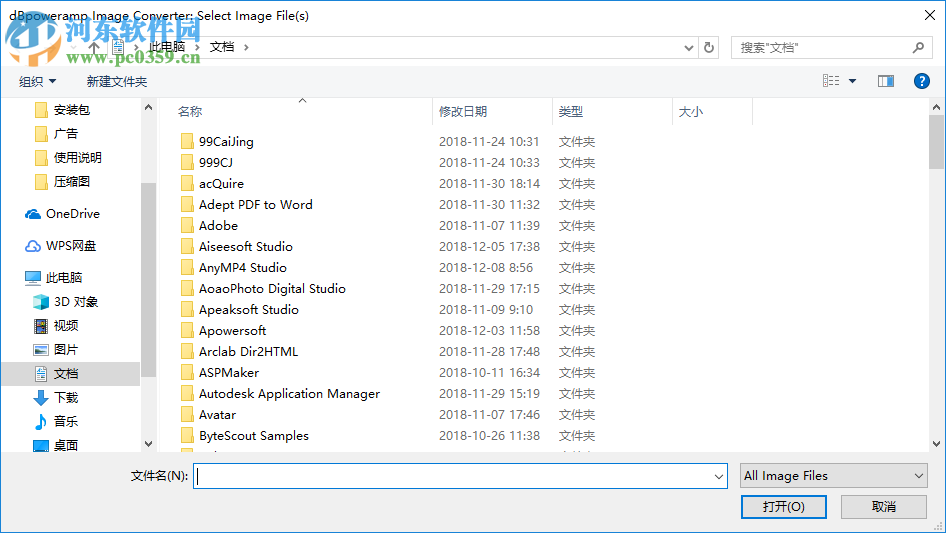Click the chevron after 文档 in breadcrumb
The width and height of the screenshot is (946, 533).
246,47
